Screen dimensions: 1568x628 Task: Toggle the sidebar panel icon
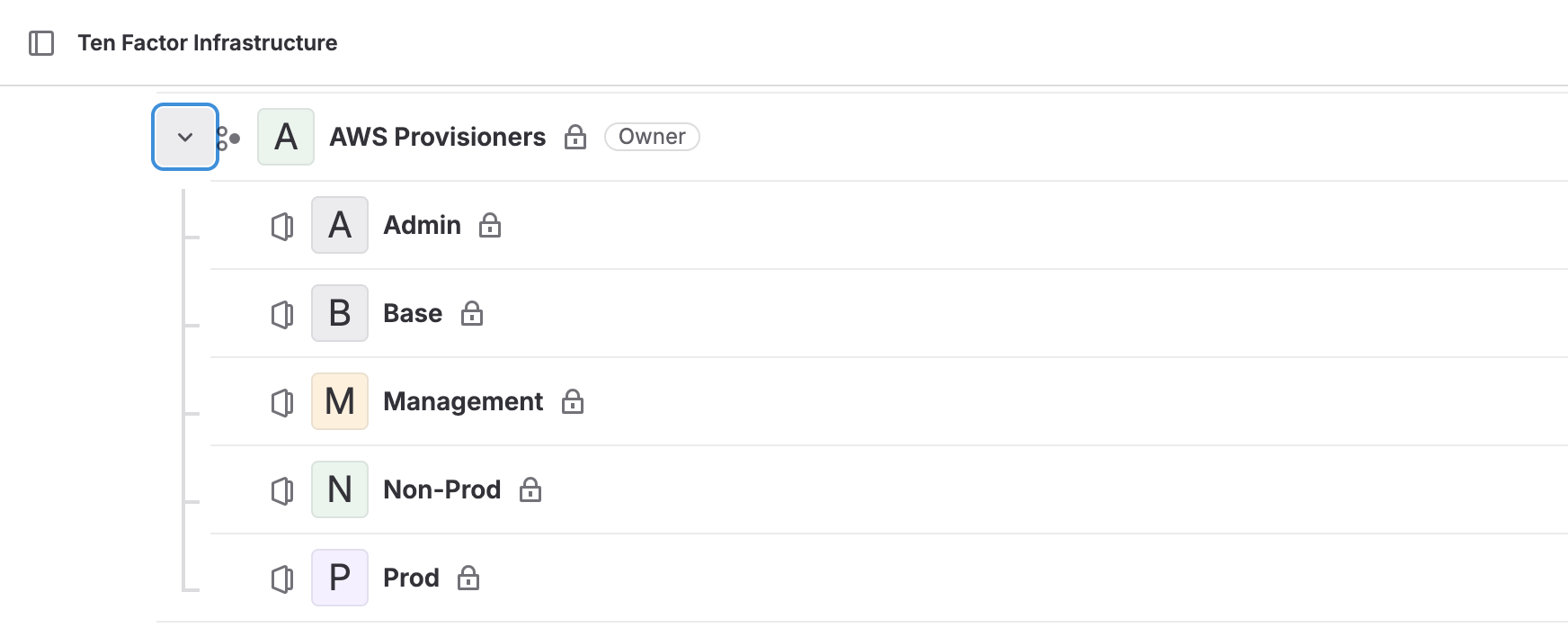pos(41,43)
